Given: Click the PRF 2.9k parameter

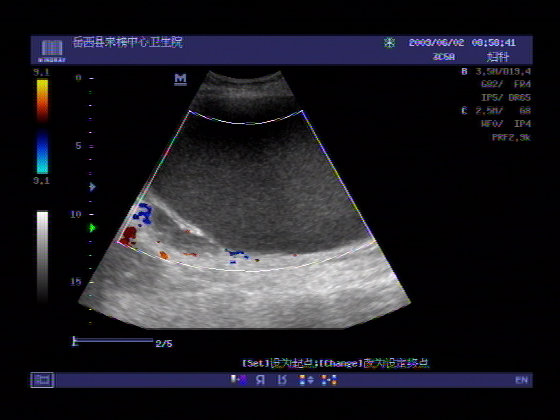Looking at the screenshot, I should coord(511,138).
